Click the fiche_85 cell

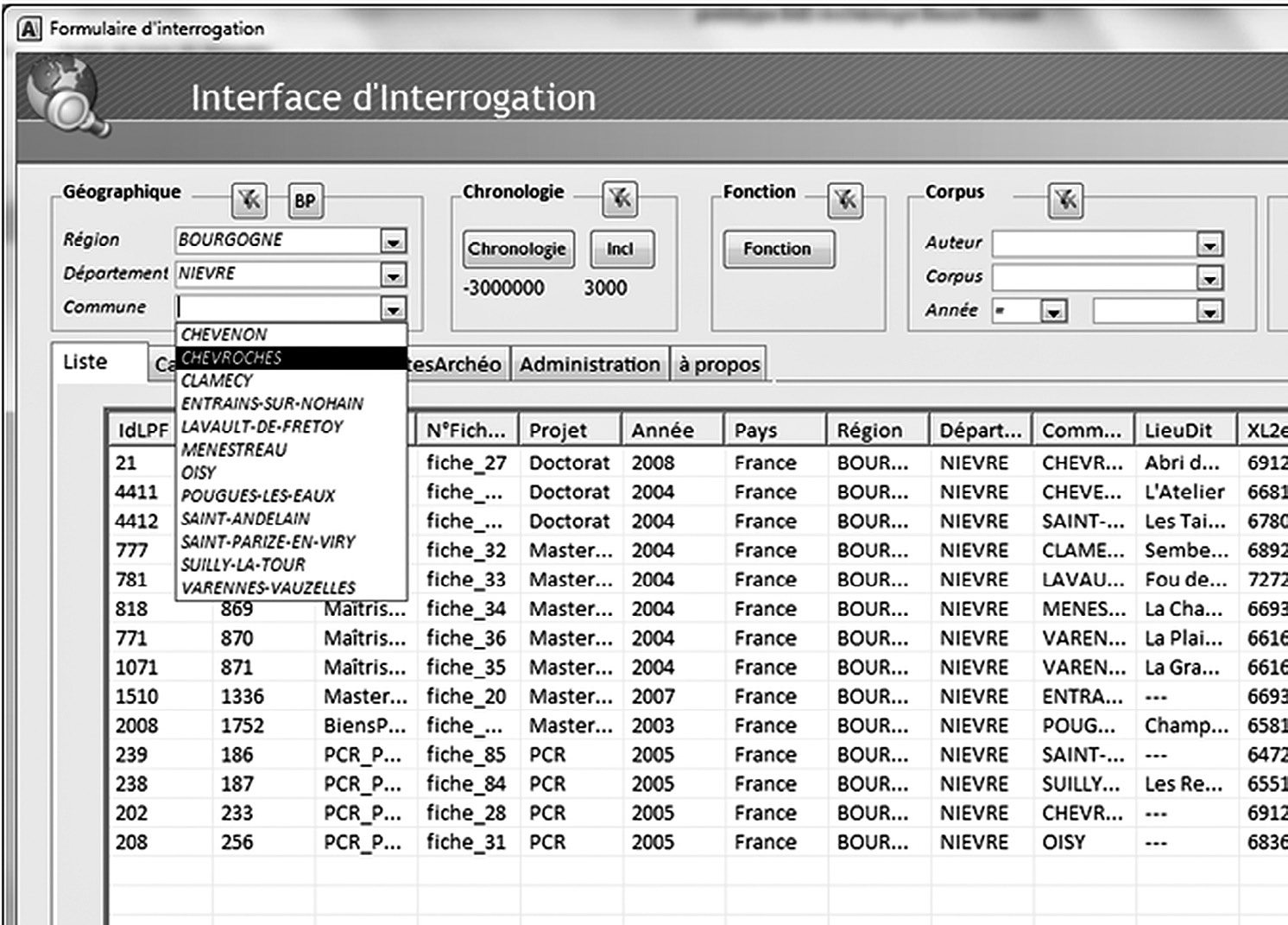pyautogui.click(x=466, y=755)
